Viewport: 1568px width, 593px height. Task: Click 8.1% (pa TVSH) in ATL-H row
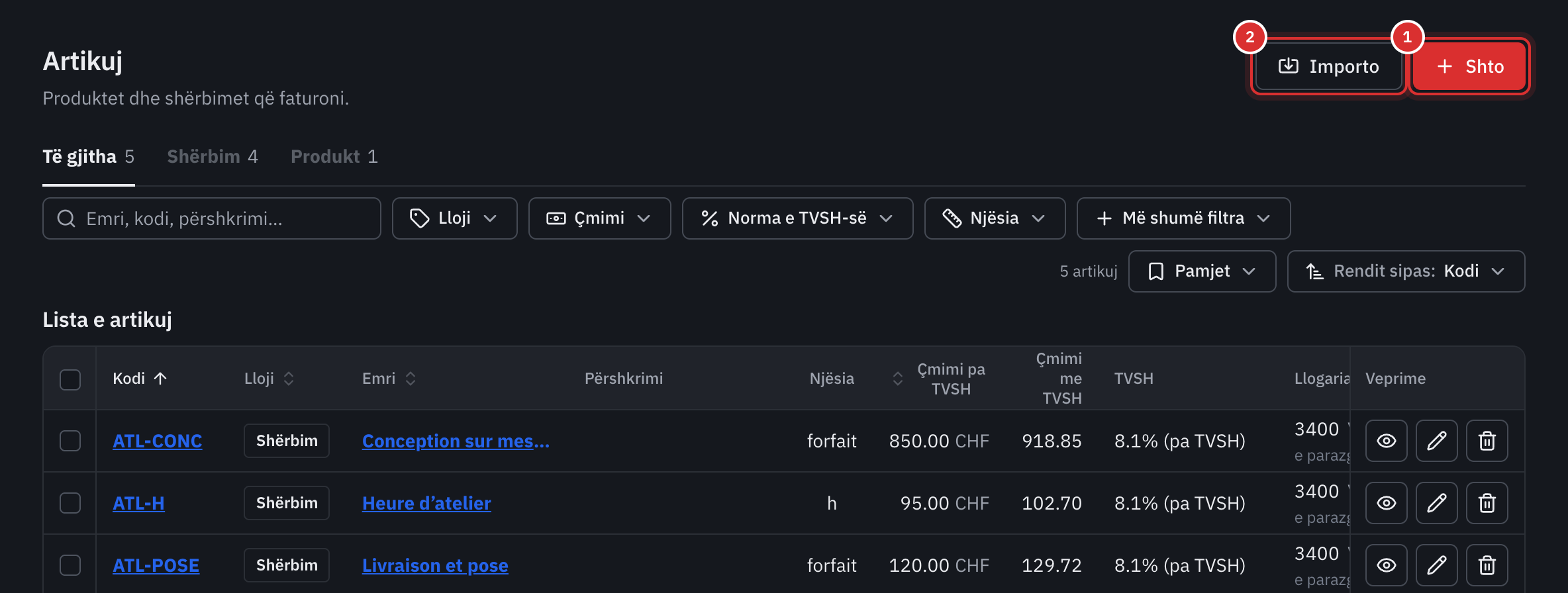coord(1180,503)
